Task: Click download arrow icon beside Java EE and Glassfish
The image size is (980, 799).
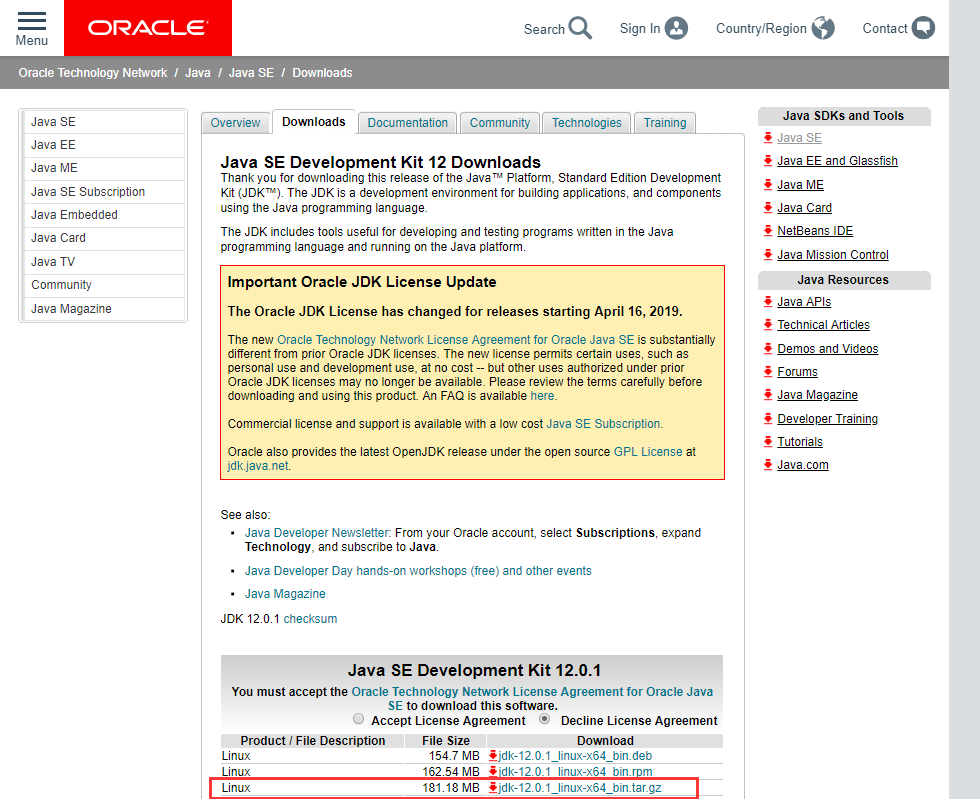Action: (x=768, y=161)
